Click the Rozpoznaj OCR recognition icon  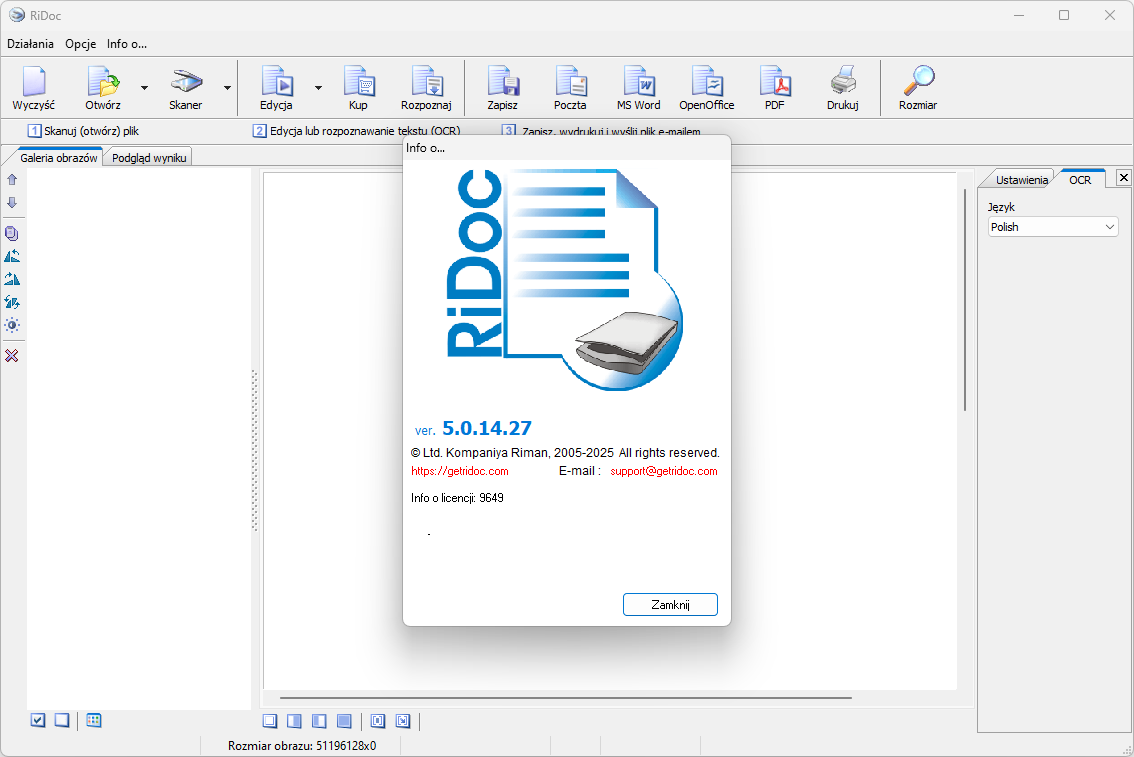[427, 81]
